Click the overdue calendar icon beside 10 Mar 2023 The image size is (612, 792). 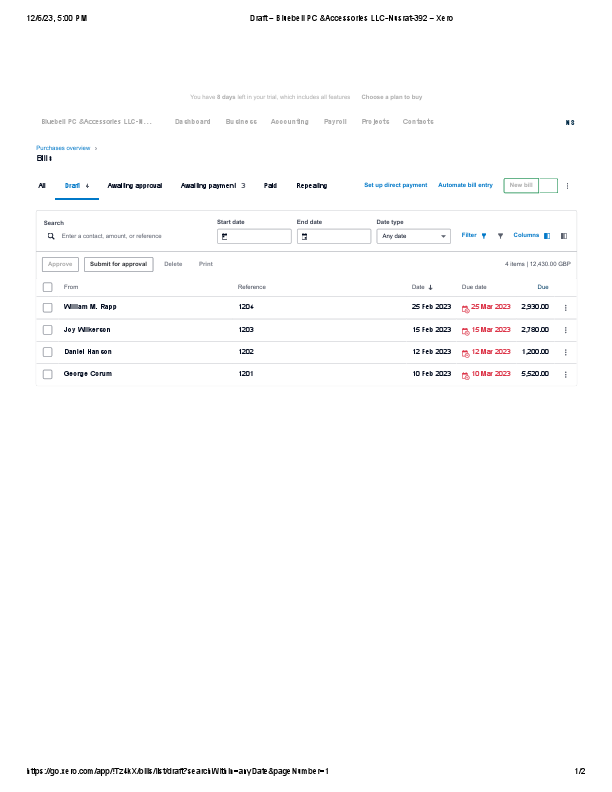click(466, 375)
